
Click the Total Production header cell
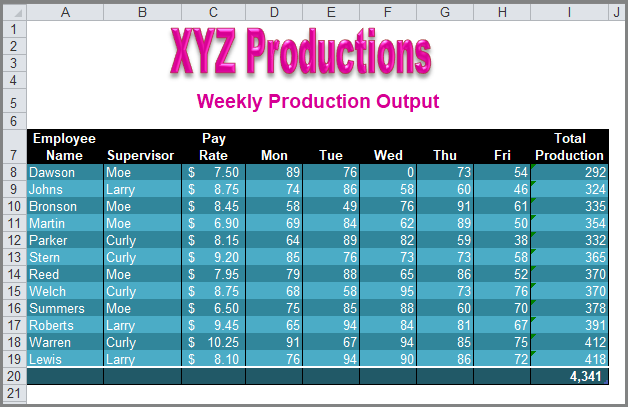[570, 147]
